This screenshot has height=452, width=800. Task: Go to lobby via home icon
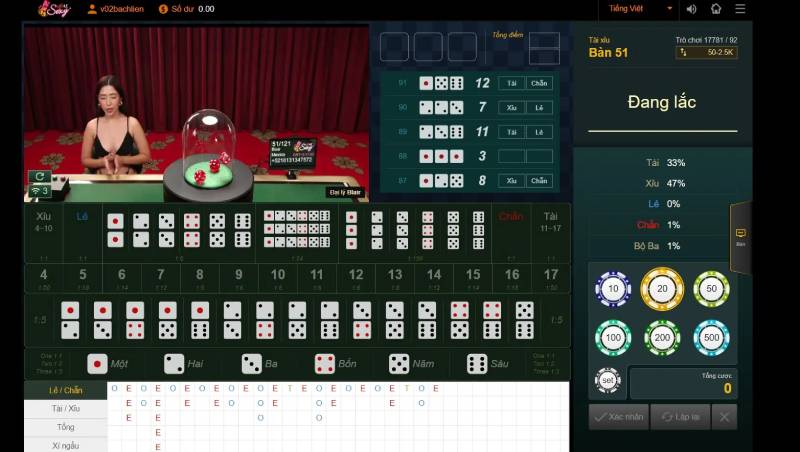pyautogui.click(x=716, y=9)
